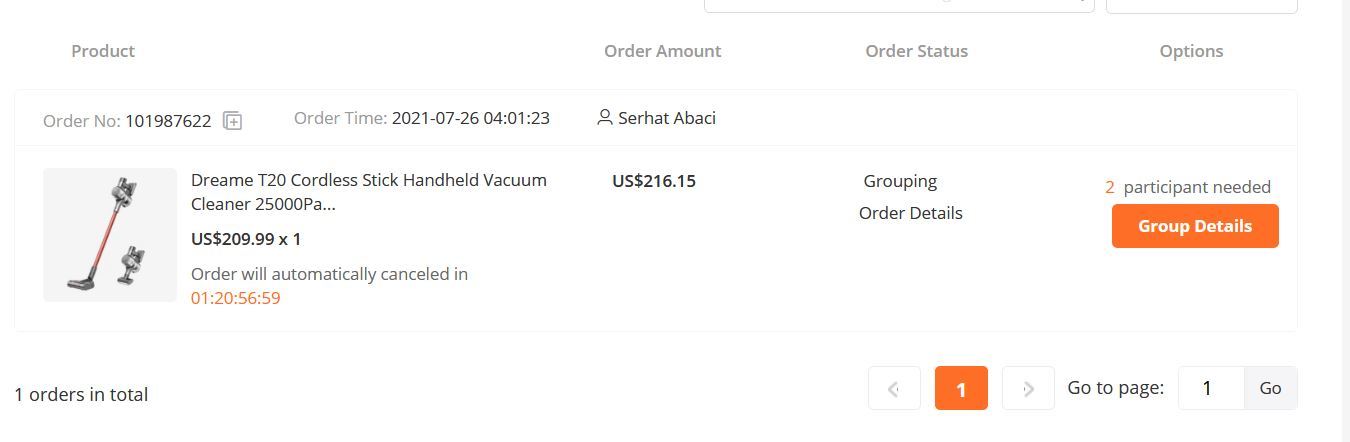Select page 1 in pagination
The width and height of the screenshot is (1350, 442).
pos(961,388)
